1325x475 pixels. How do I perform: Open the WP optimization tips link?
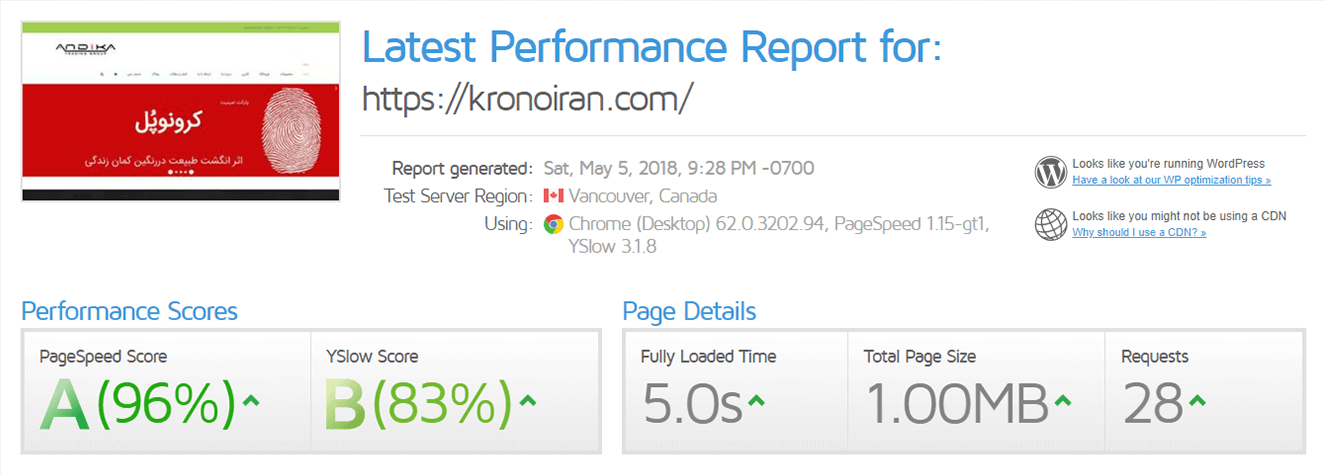(x=1171, y=181)
